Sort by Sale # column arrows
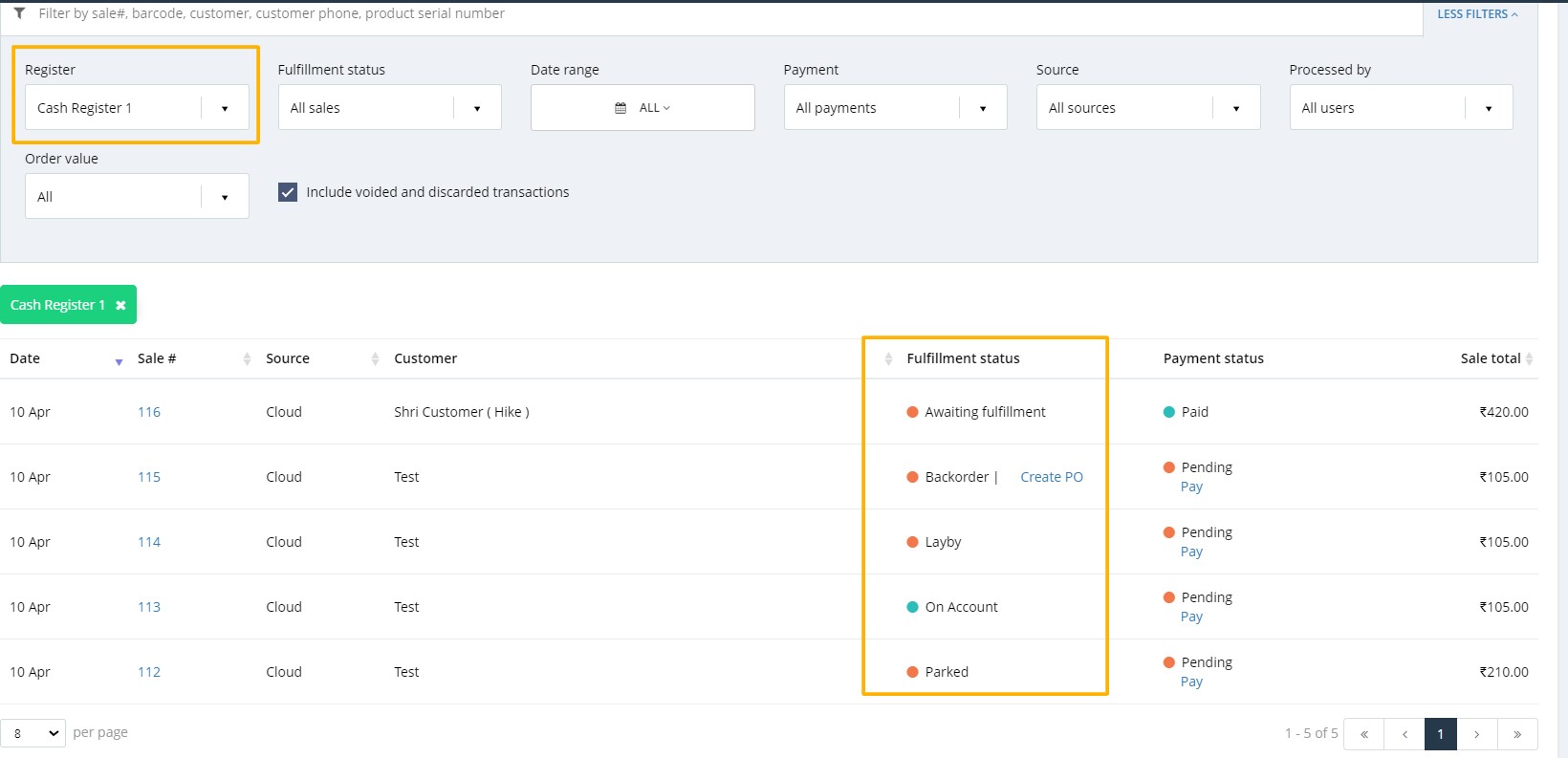The width and height of the screenshot is (1568, 758). point(247,358)
